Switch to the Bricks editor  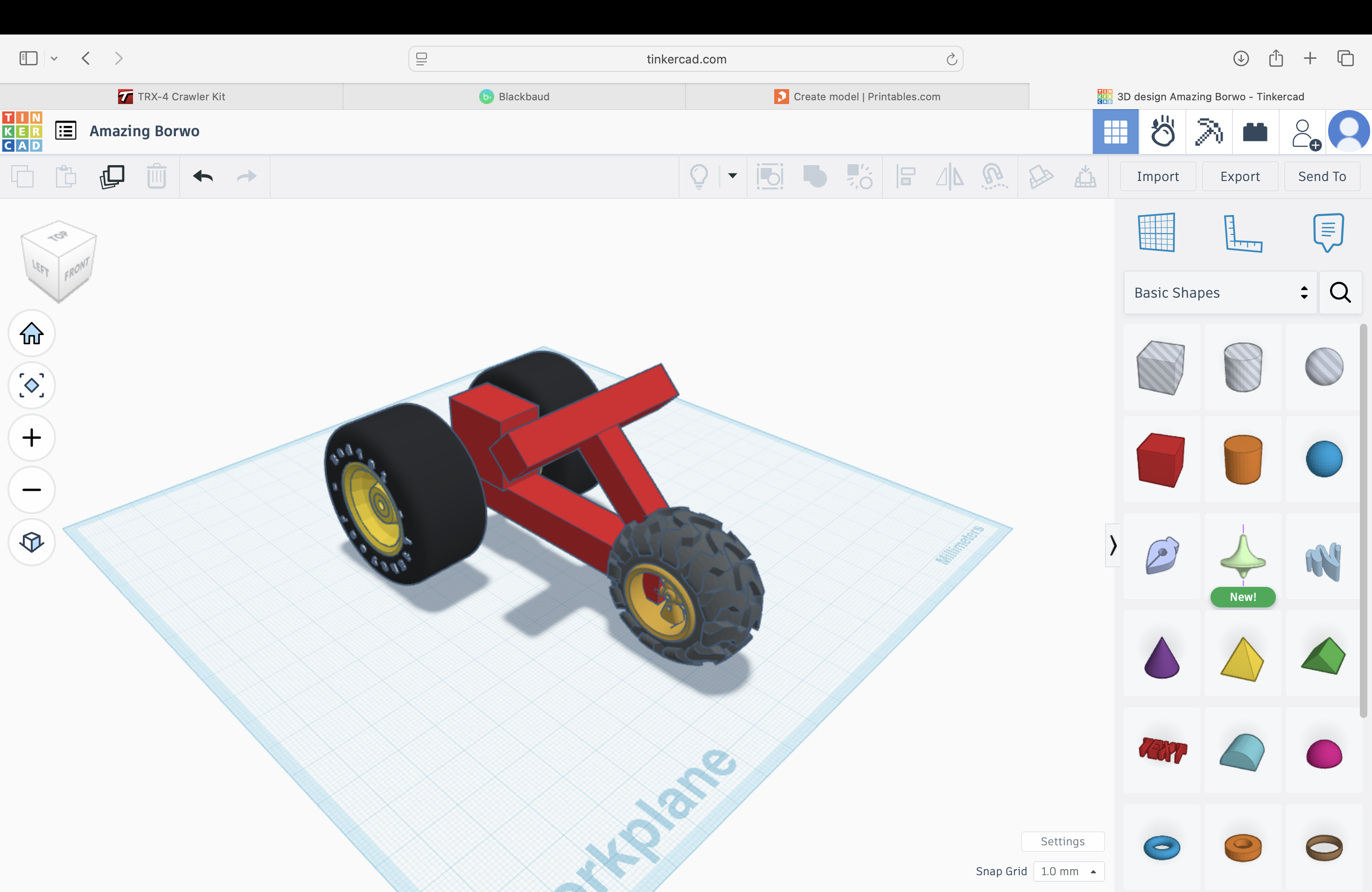tap(1255, 132)
